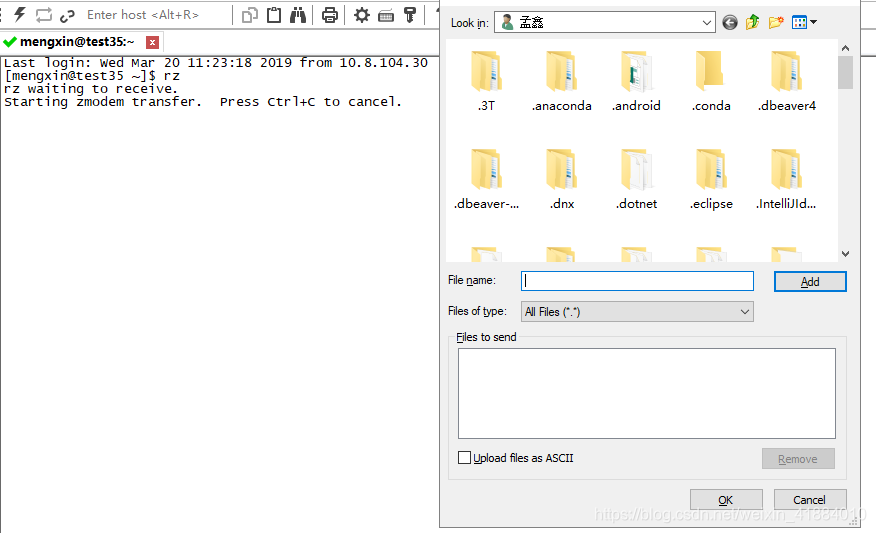The height and width of the screenshot is (533, 876).
Task: Click the Quick Connect lightning icon
Action: tap(20, 15)
